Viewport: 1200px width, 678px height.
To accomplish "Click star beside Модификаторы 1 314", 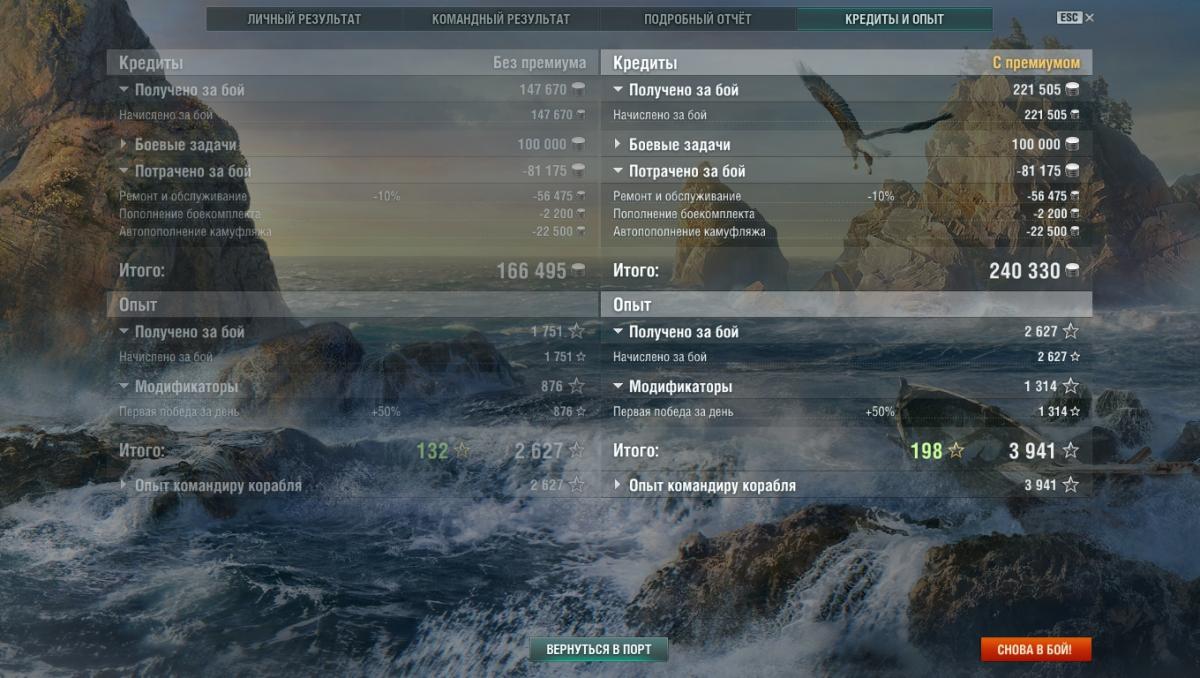I will click(x=1071, y=386).
